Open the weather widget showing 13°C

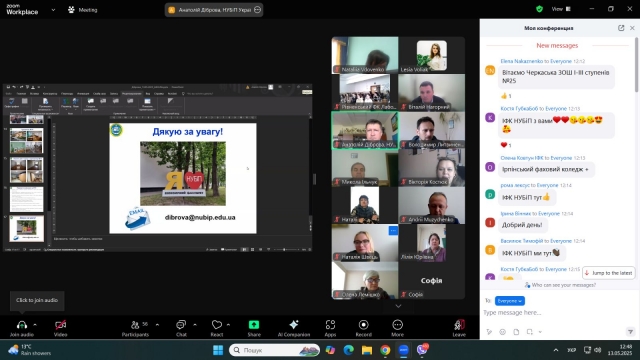[x=30, y=350]
